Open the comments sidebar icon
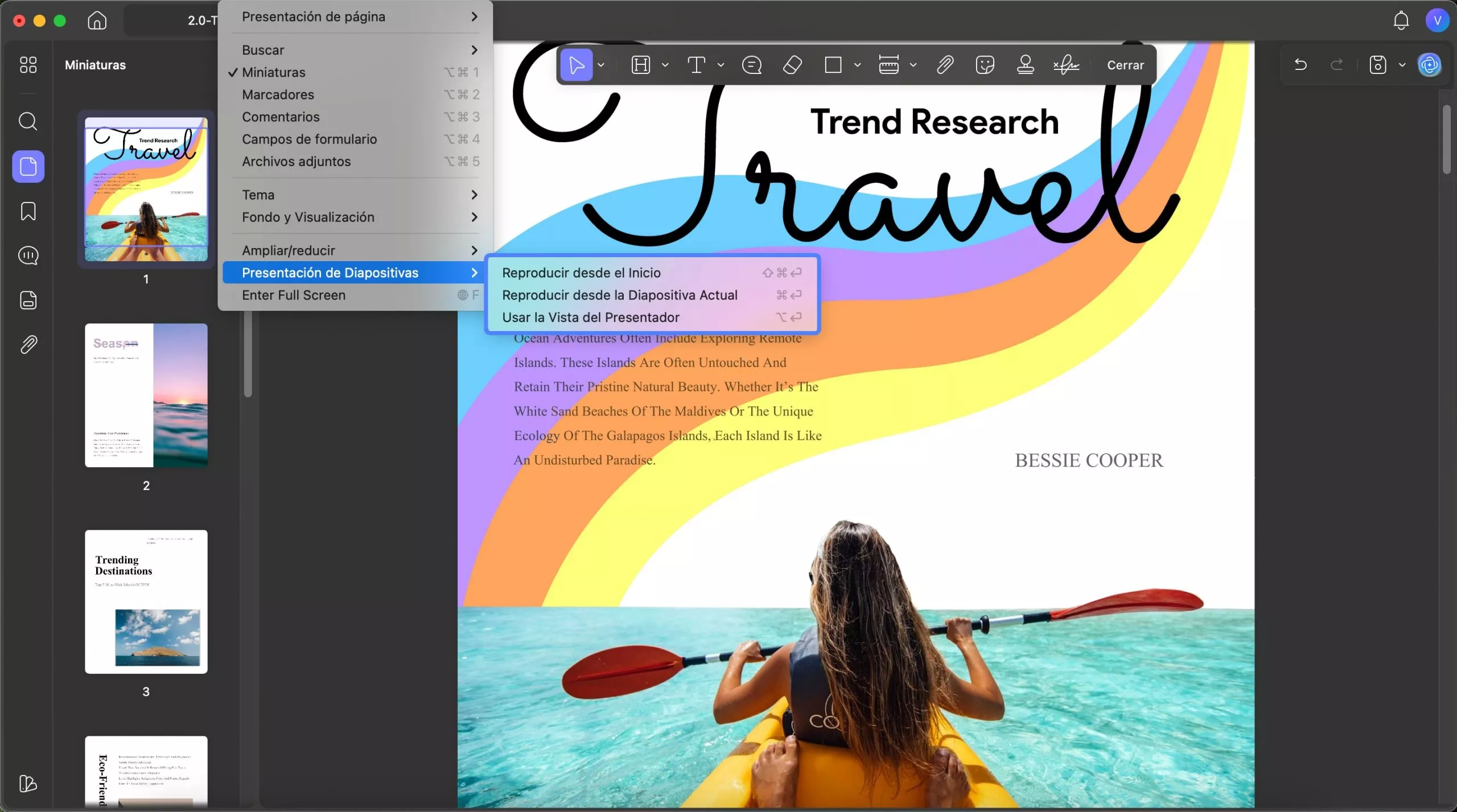The width and height of the screenshot is (1457, 812). 28,255
